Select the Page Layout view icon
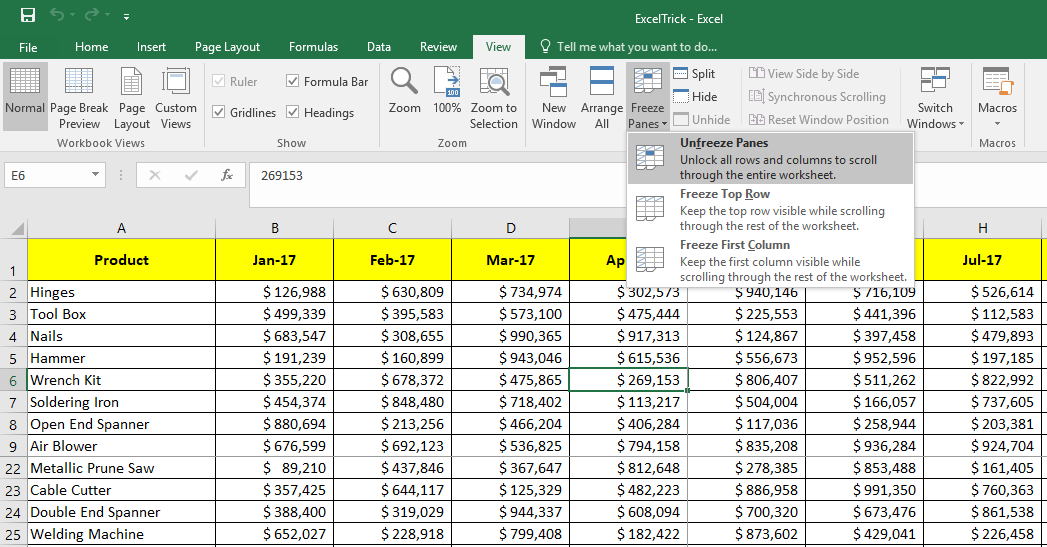The height and width of the screenshot is (547, 1047). (x=132, y=97)
